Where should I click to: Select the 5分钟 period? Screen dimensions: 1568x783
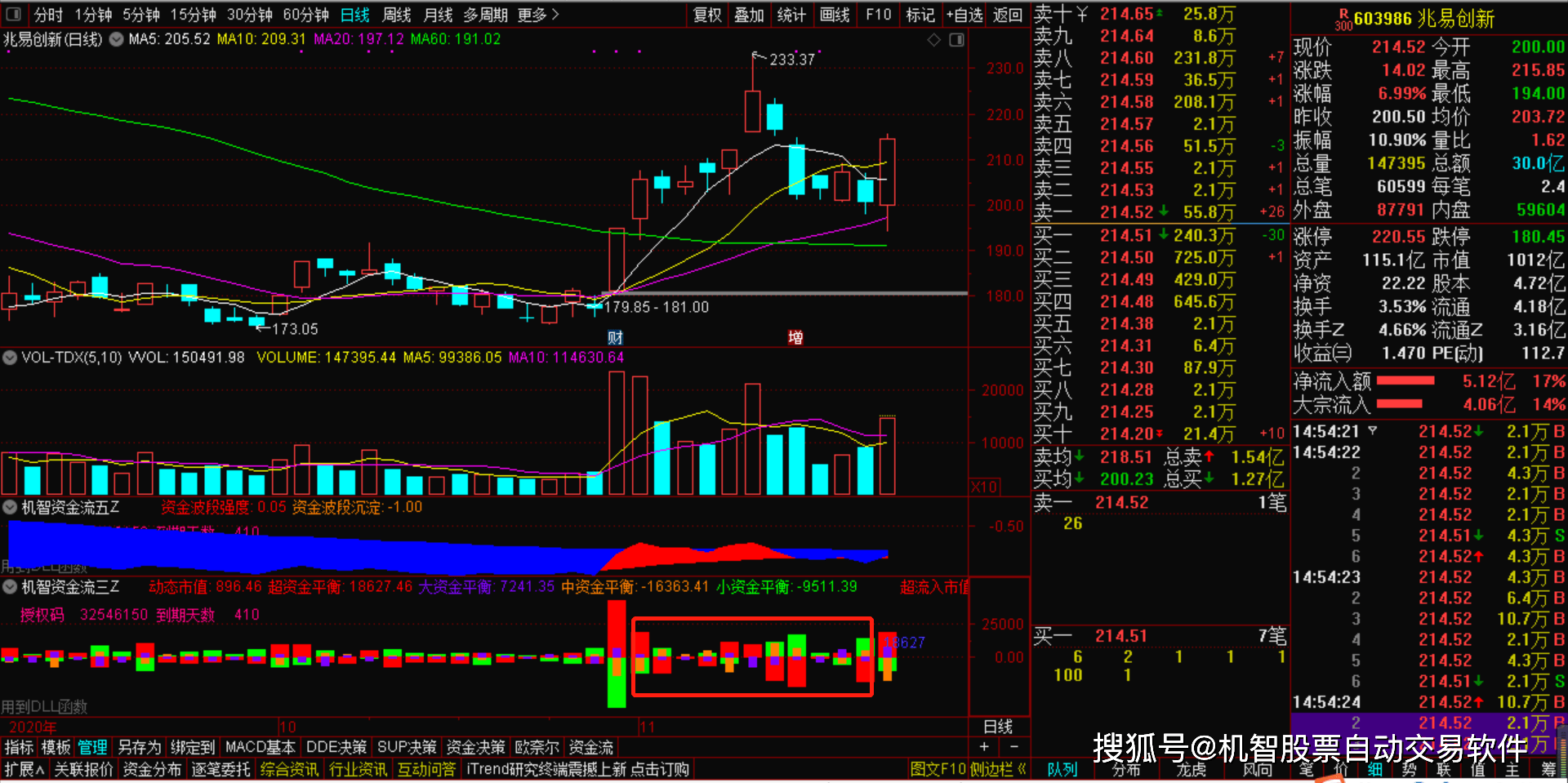(141, 15)
